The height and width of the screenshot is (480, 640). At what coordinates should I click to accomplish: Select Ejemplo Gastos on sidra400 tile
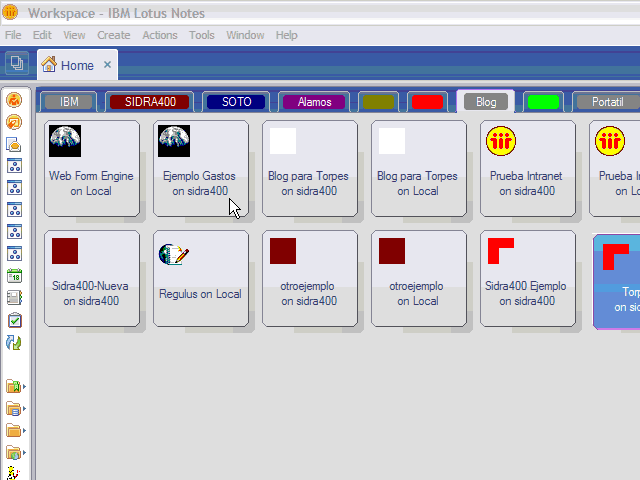[201, 168]
